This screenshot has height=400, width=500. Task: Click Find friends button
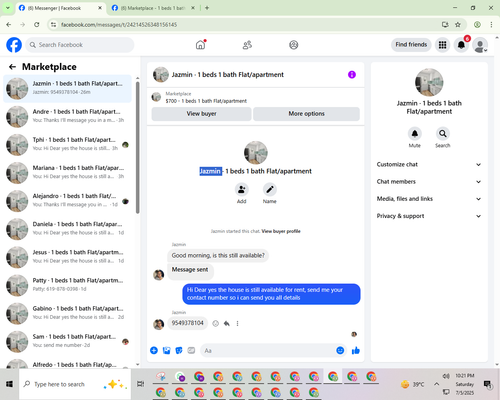click(411, 45)
